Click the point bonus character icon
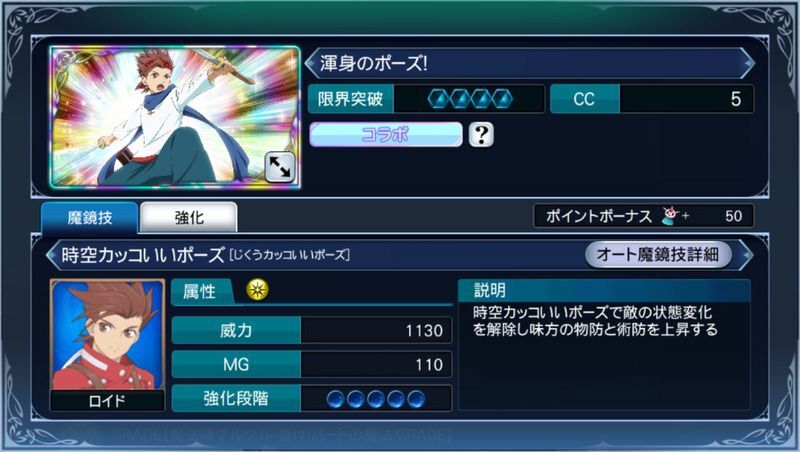 tap(669, 216)
